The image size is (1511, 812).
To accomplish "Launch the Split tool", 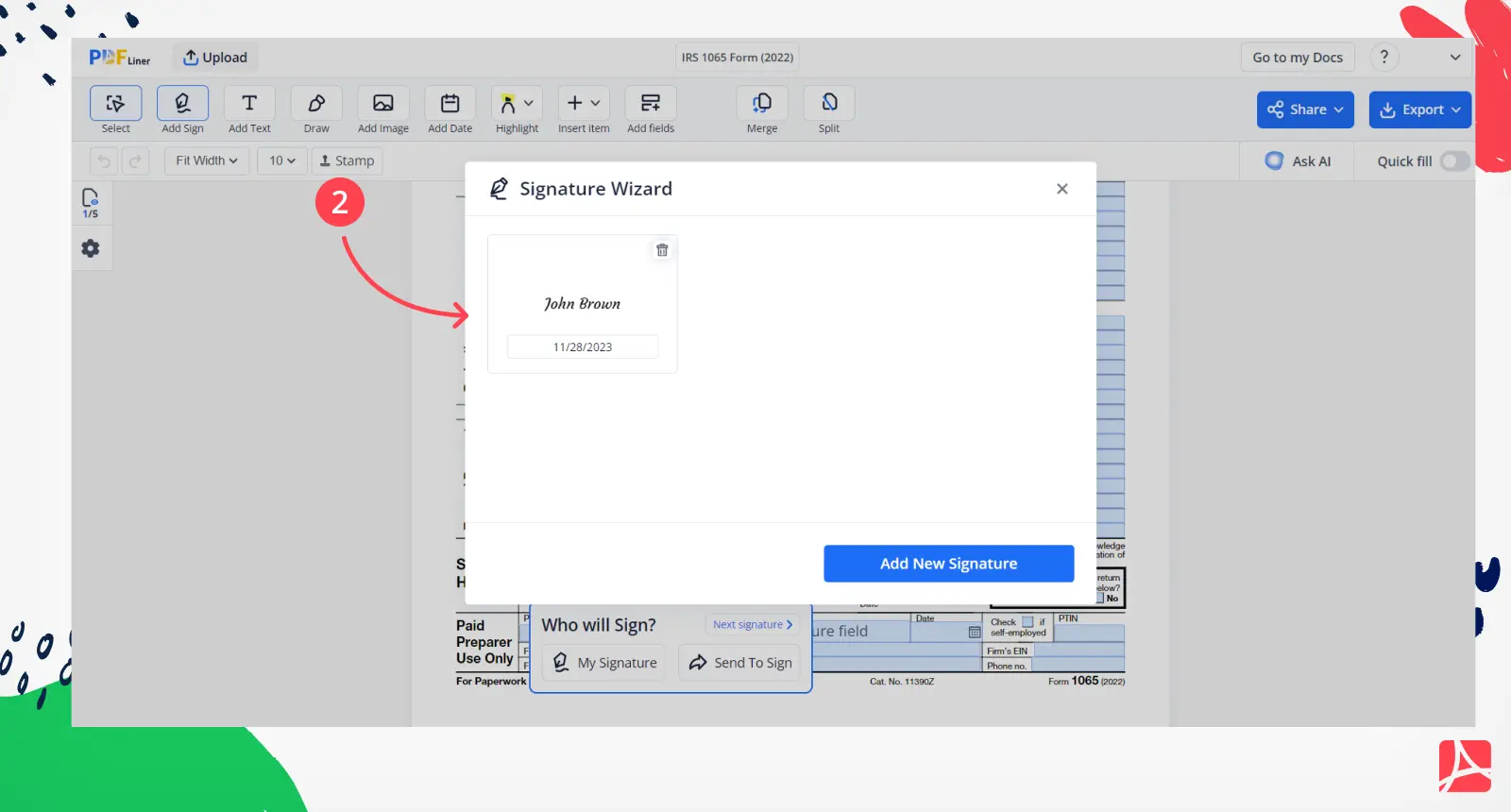I will pos(829,110).
